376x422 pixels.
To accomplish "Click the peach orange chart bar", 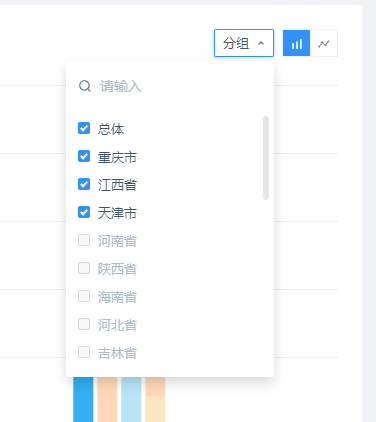I will click(x=107, y=399).
